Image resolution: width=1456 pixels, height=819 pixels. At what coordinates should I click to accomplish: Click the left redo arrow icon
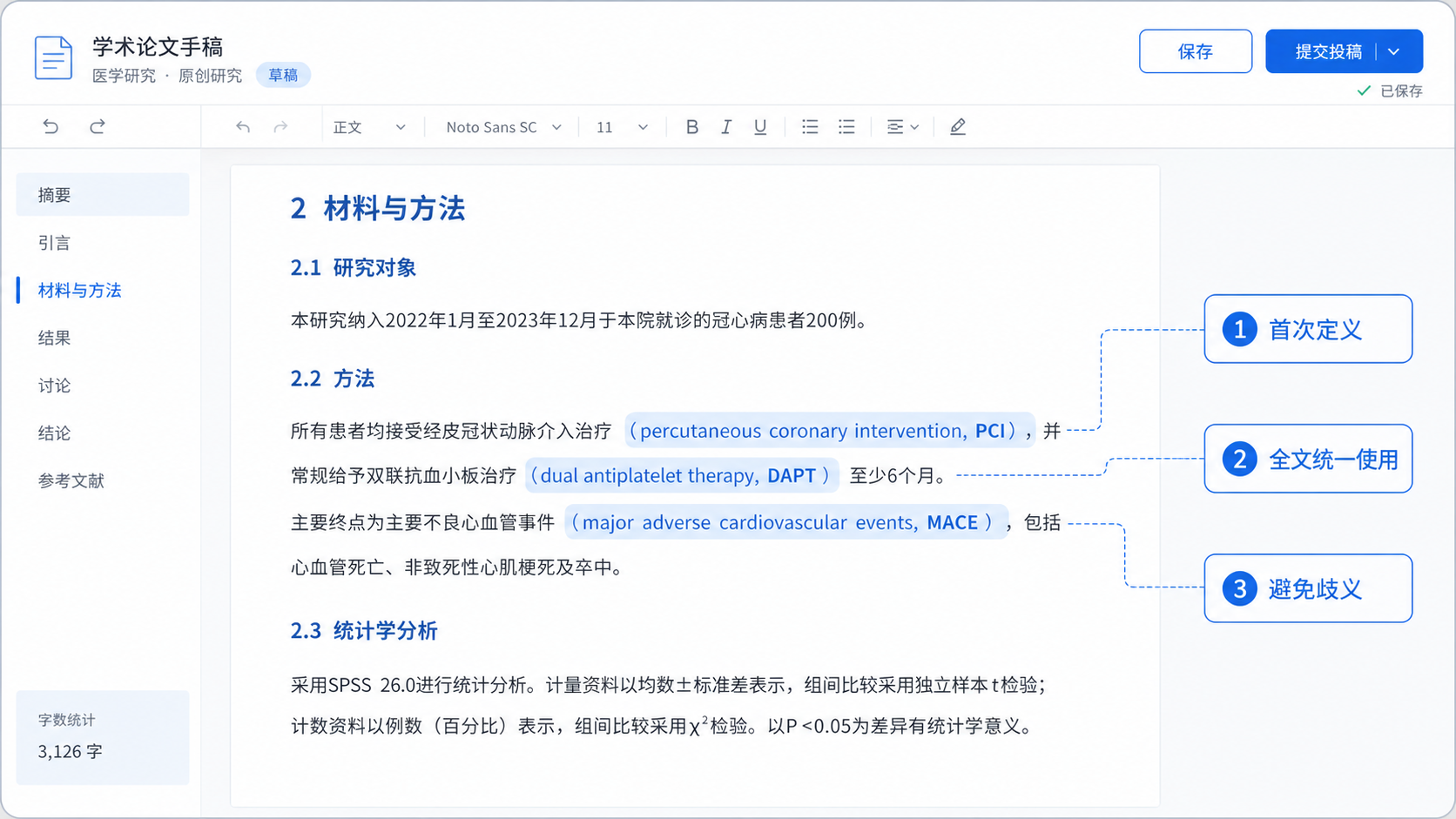tap(98, 127)
